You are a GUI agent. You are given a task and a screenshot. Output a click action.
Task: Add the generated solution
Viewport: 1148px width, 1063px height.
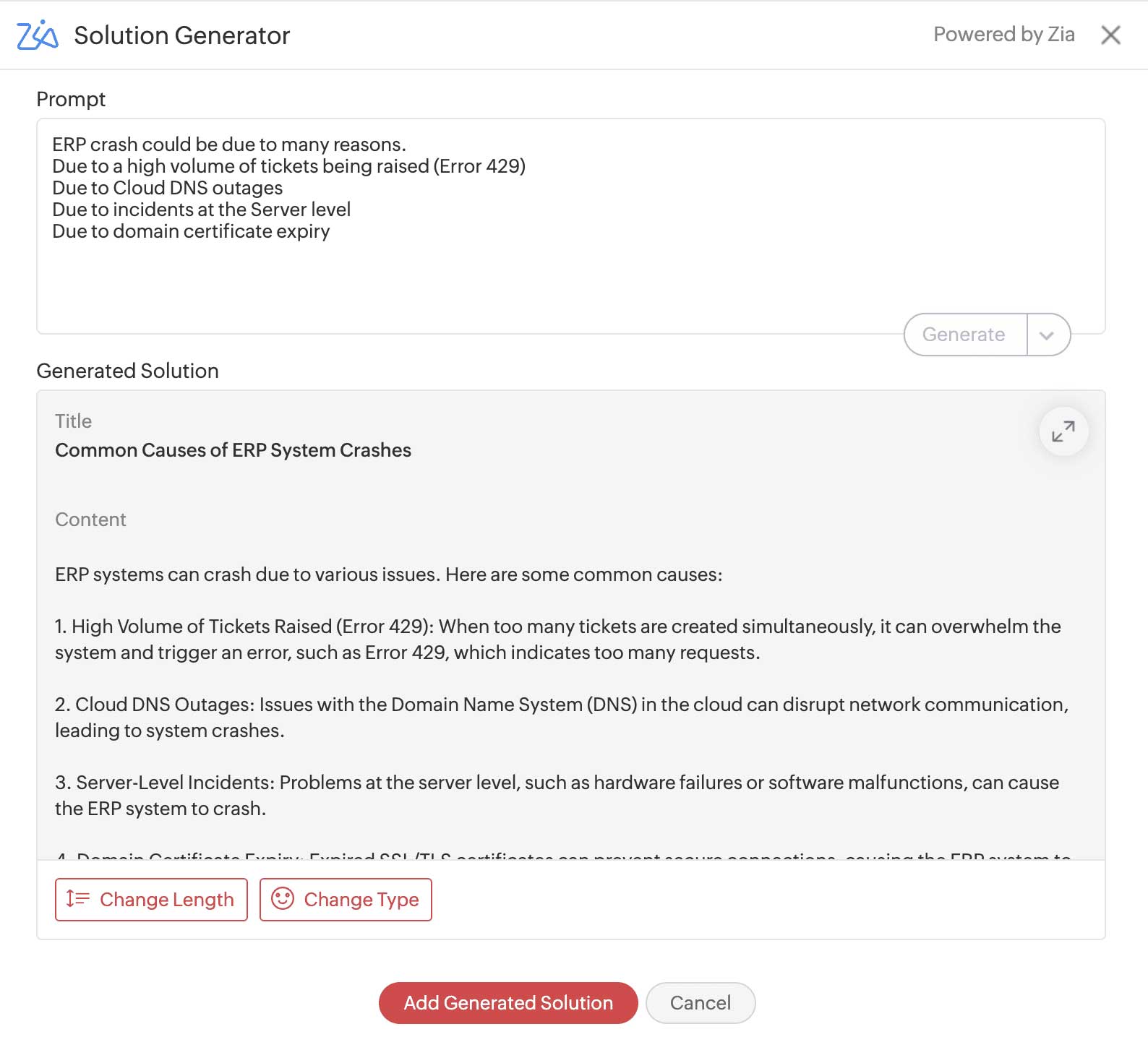tap(507, 1003)
